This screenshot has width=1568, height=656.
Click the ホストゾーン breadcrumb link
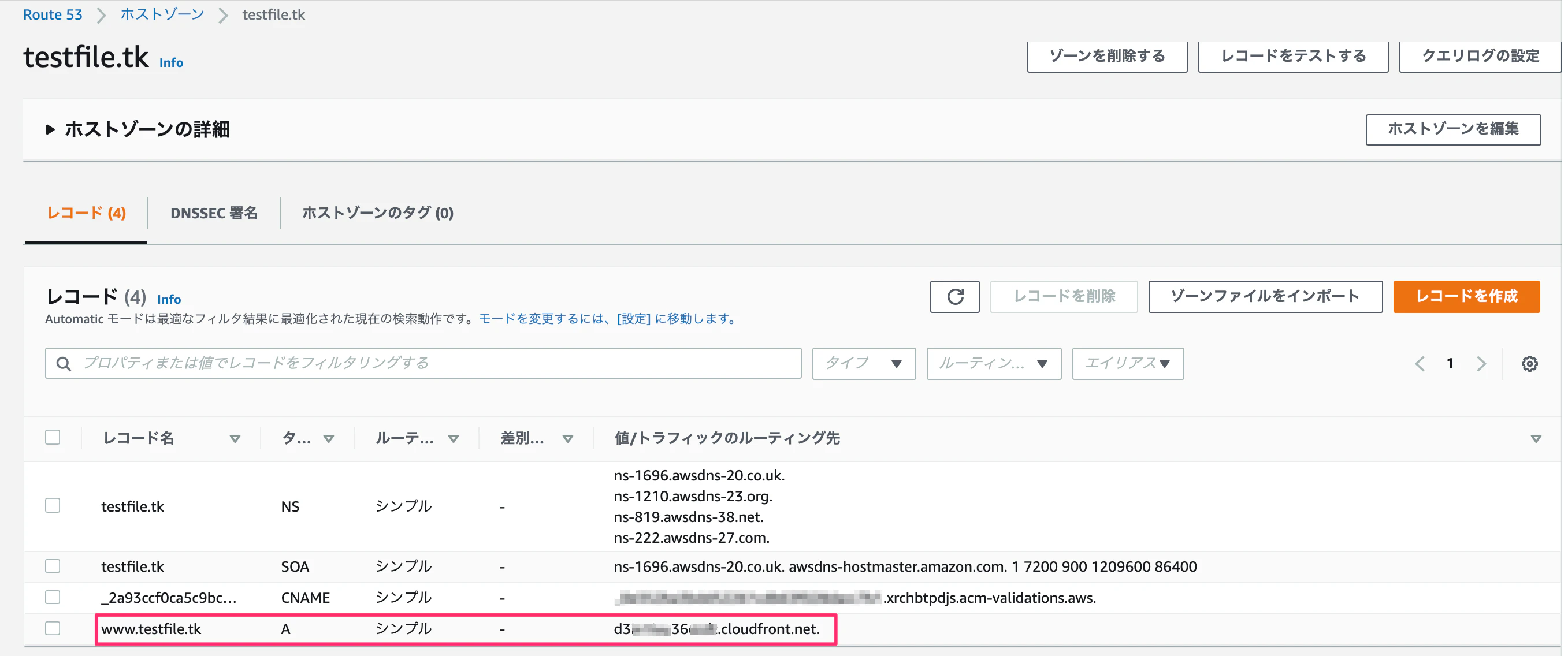tap(162, 14)
